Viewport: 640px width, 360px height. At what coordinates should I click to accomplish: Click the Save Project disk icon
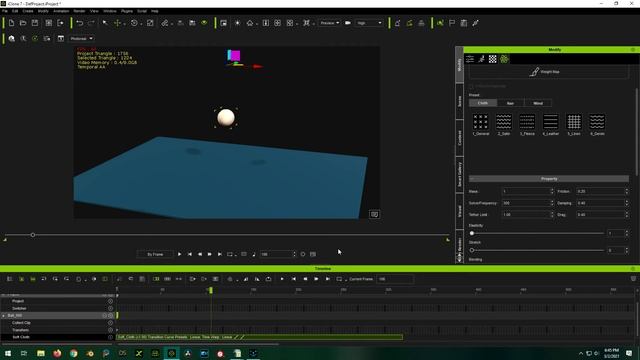pyautogui.click(x=35, y=23)
